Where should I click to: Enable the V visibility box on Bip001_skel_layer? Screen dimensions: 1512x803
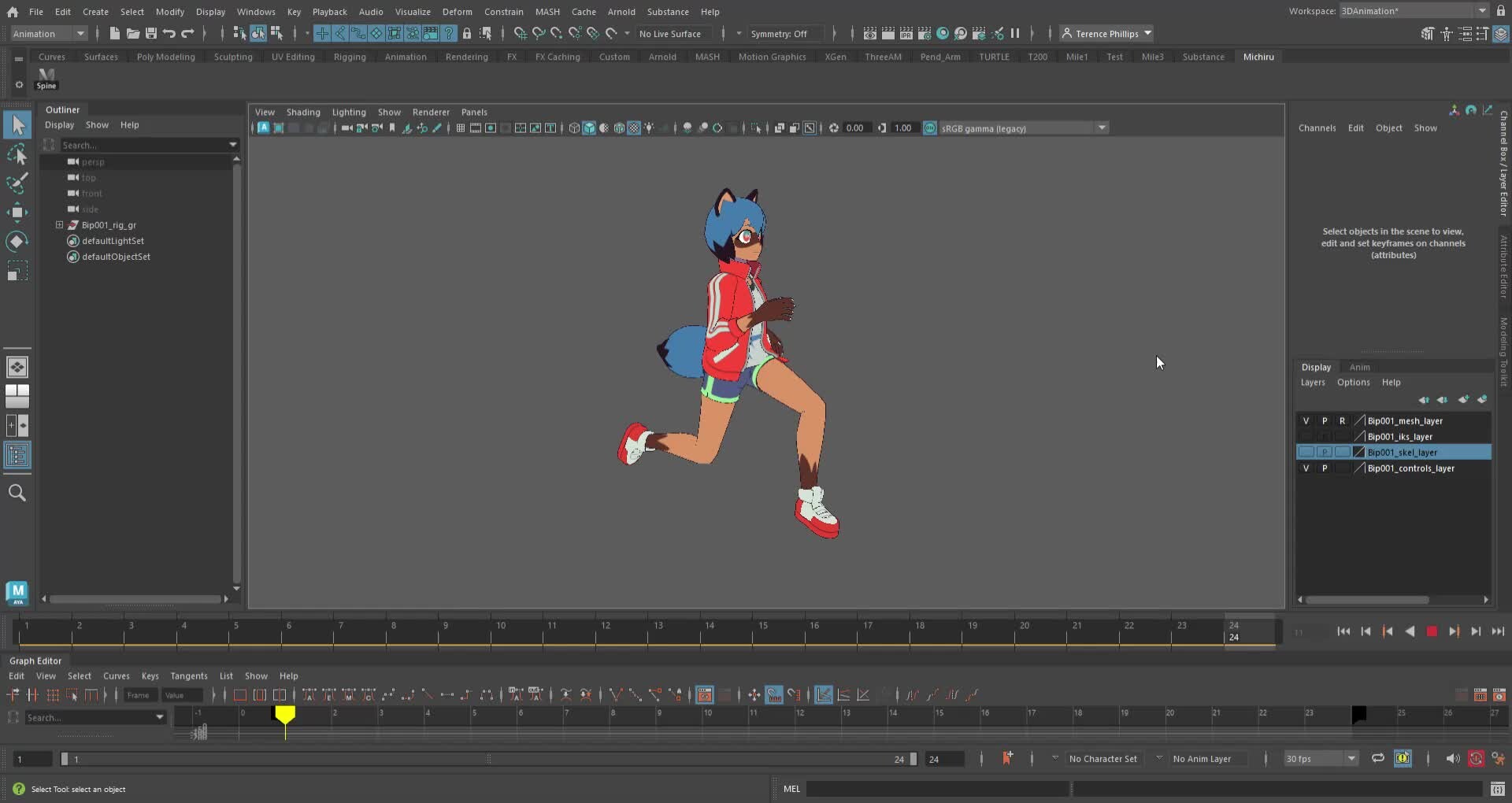[1306, 452]
